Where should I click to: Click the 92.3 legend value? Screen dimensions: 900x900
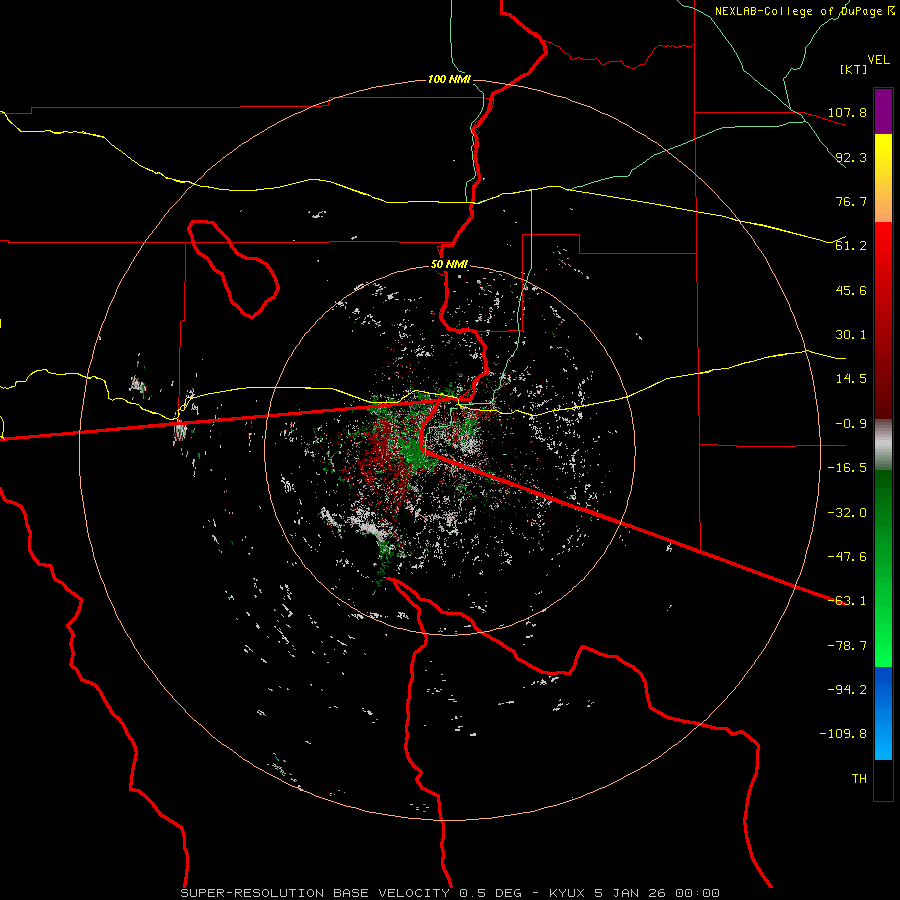[851, 157]
